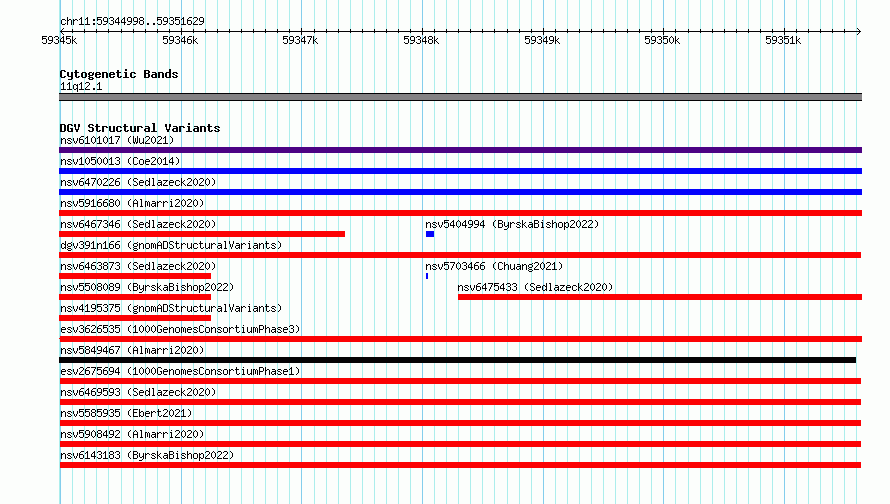Viewport: 890px width, 504px height.
Task: Open the nsv6469593 (Sedlazeck2020) label
Action: point(138,392)
